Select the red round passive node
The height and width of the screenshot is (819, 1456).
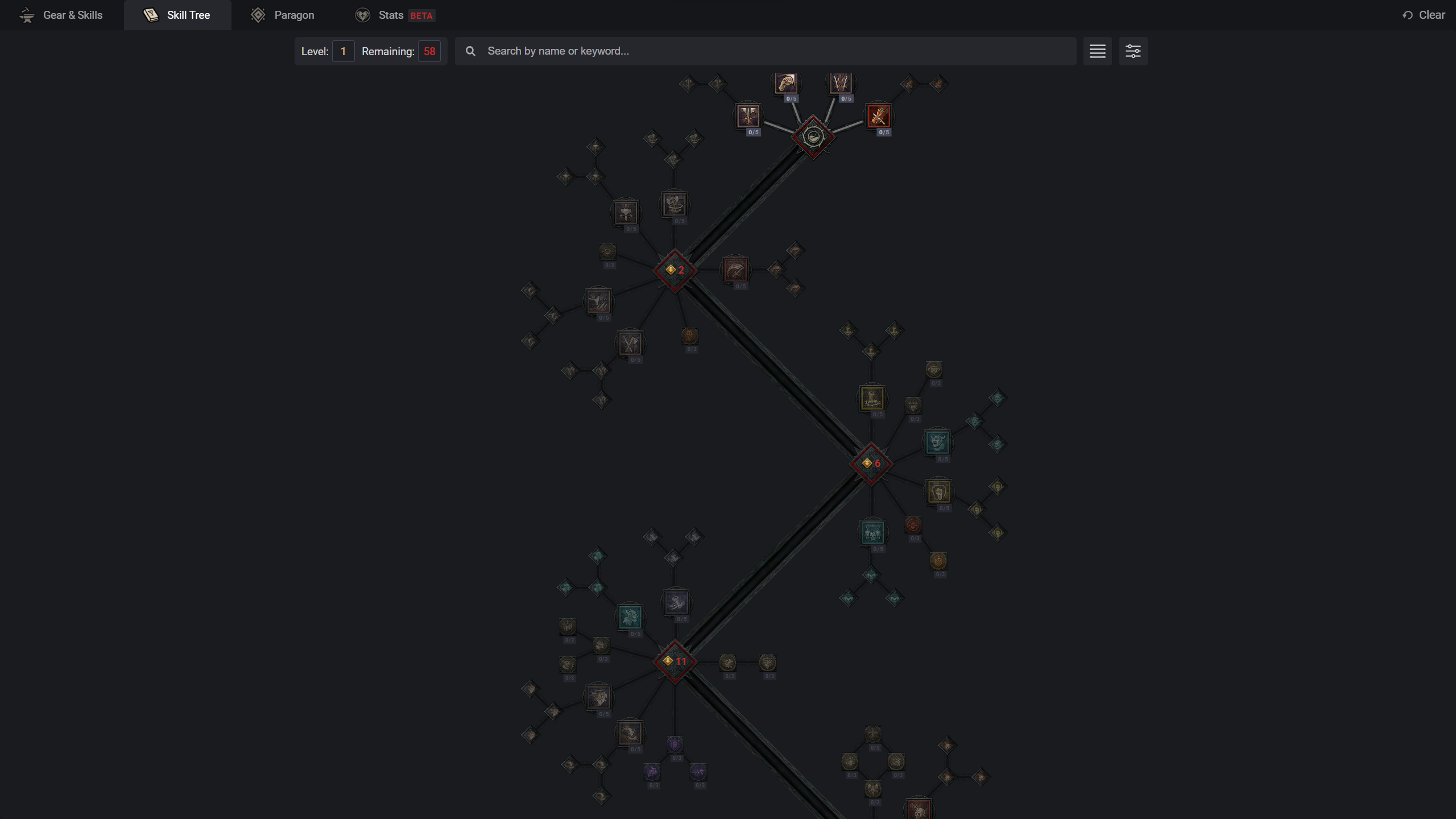tap(913, 525)
